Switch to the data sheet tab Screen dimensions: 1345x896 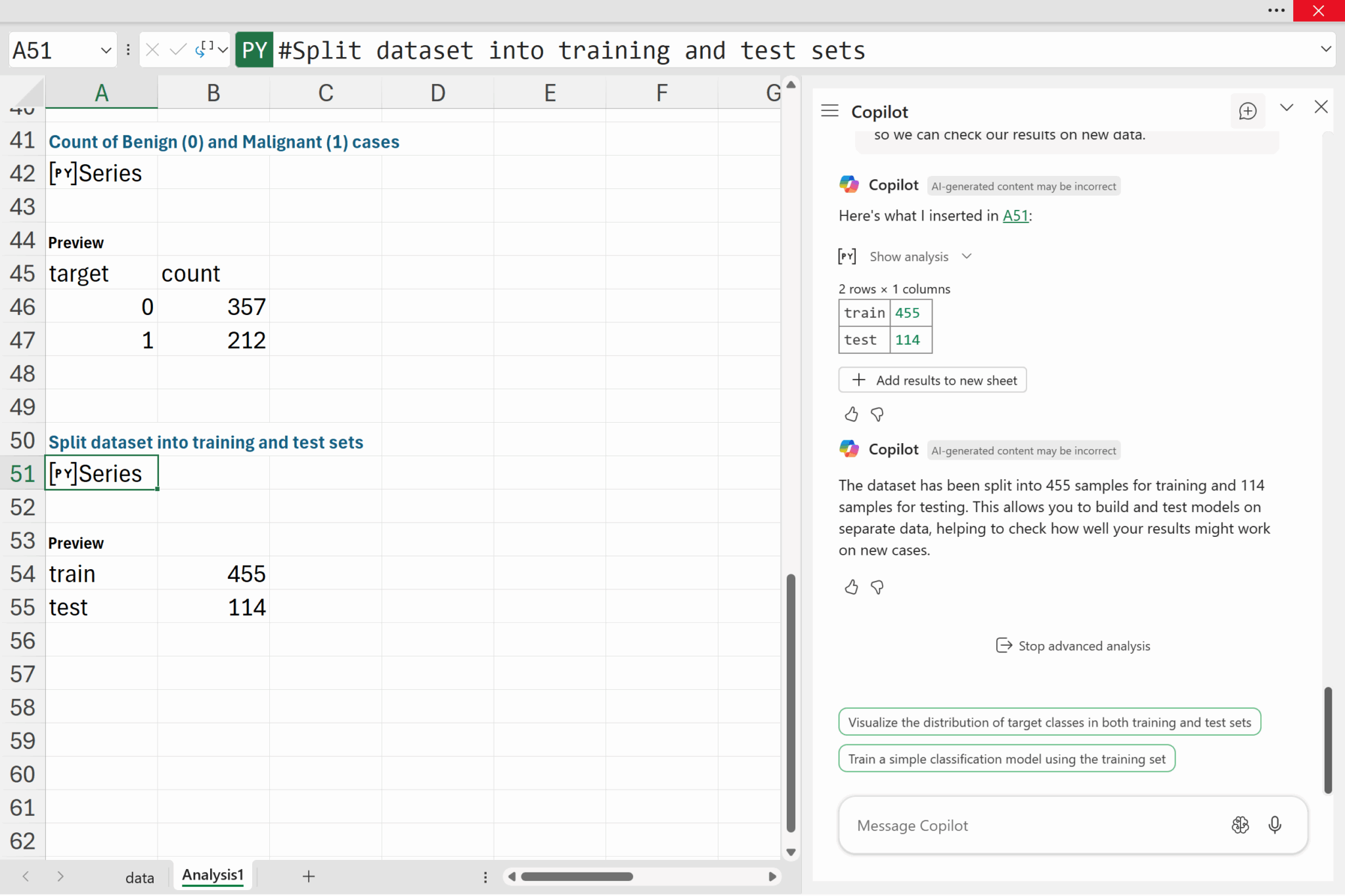[x=139, y=877]
